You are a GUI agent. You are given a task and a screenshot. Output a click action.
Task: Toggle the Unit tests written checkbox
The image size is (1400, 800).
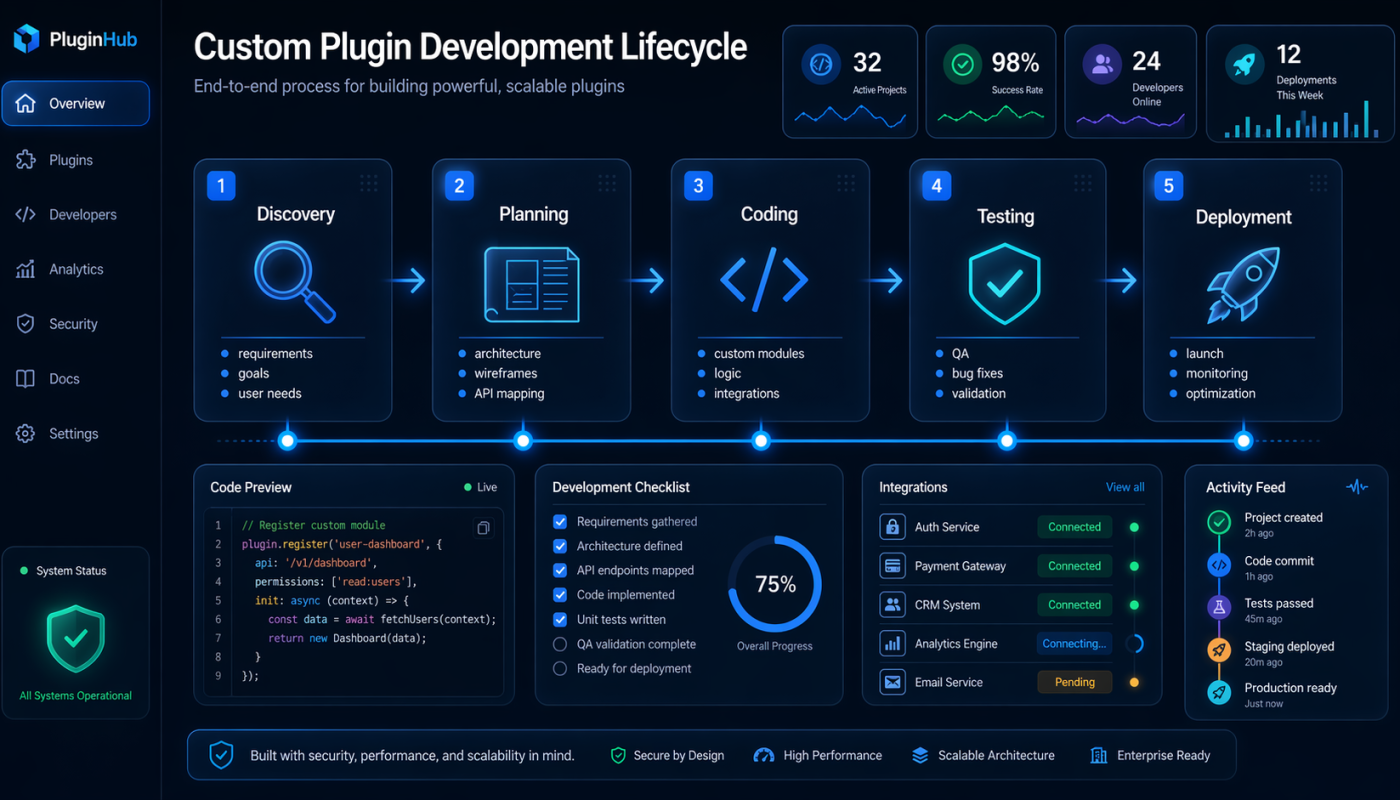pos(560,620)
